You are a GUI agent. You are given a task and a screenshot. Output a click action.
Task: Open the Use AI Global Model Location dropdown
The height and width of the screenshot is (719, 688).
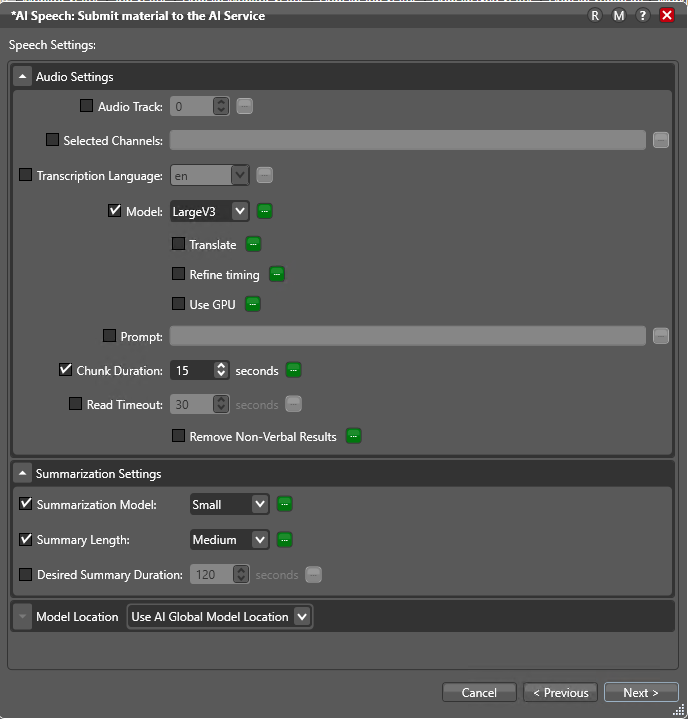(x=220, y=617)
